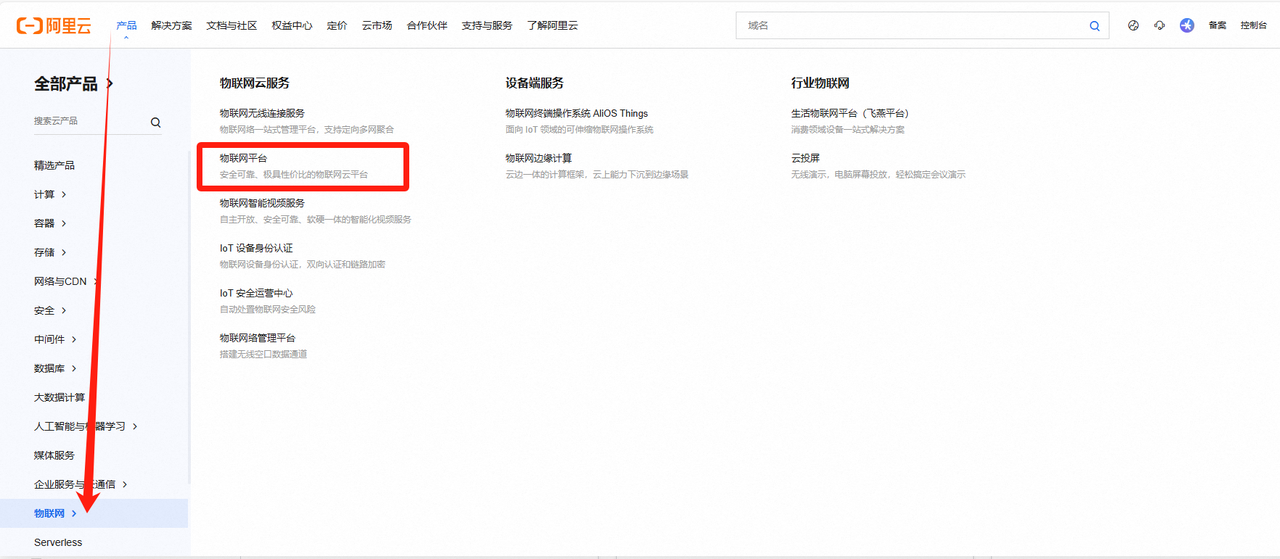Image resolution: width=1280 pixels, height=559 pixels.
Task: Open the 云投屏 product link
Action: click(x=806, y=158)
